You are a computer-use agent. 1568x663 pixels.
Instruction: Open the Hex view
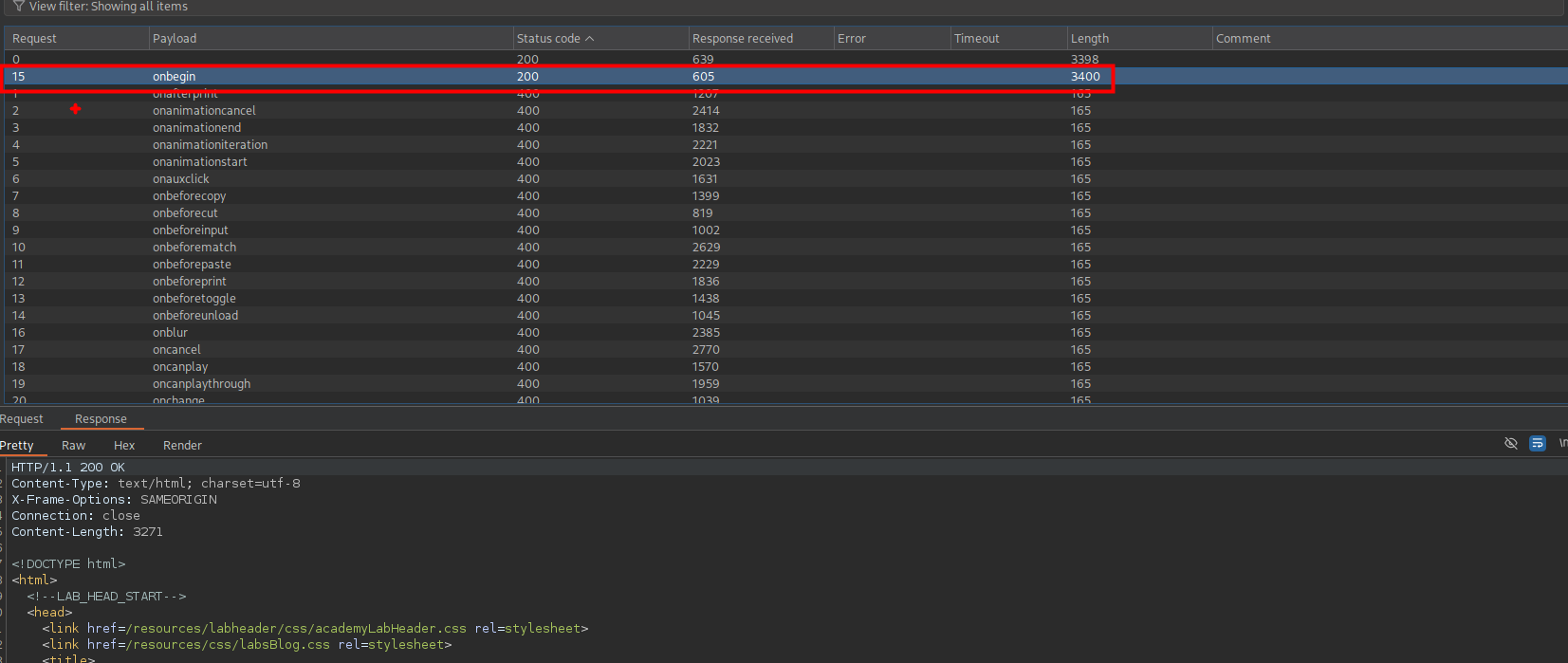(124, 446)
